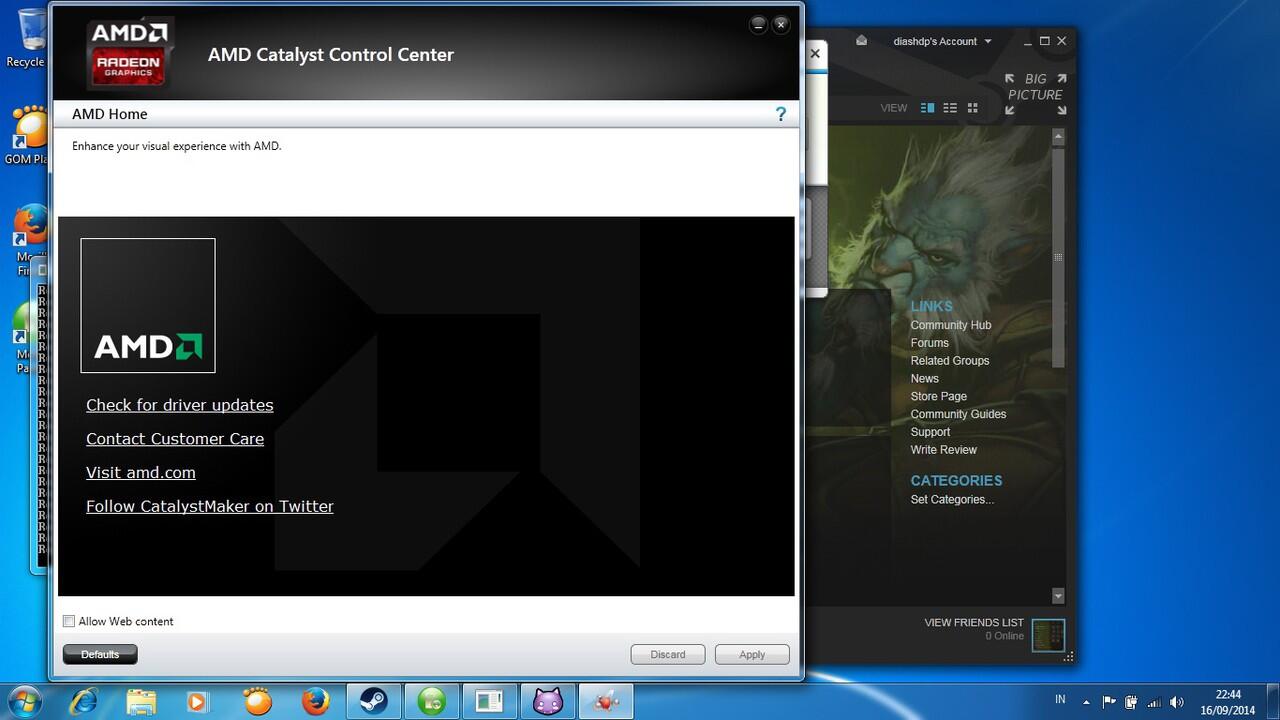This screenshot has height=720, width=1280.
Task: Open View Friends List in Steam
Action: (x=974, y=622)
